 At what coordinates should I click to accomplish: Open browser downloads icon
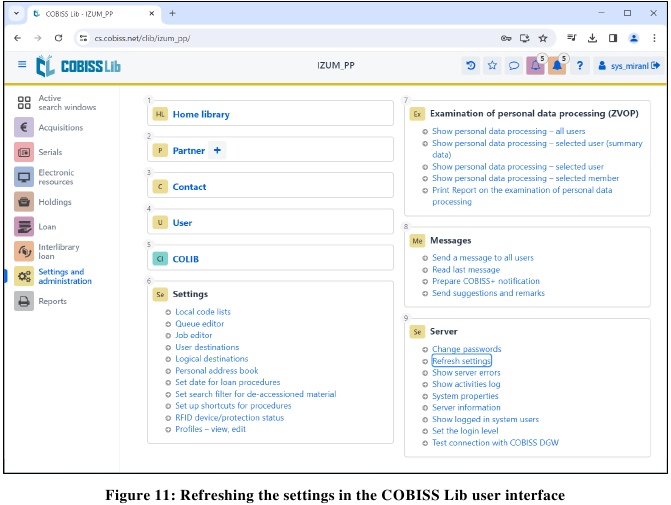click(592, 38)
